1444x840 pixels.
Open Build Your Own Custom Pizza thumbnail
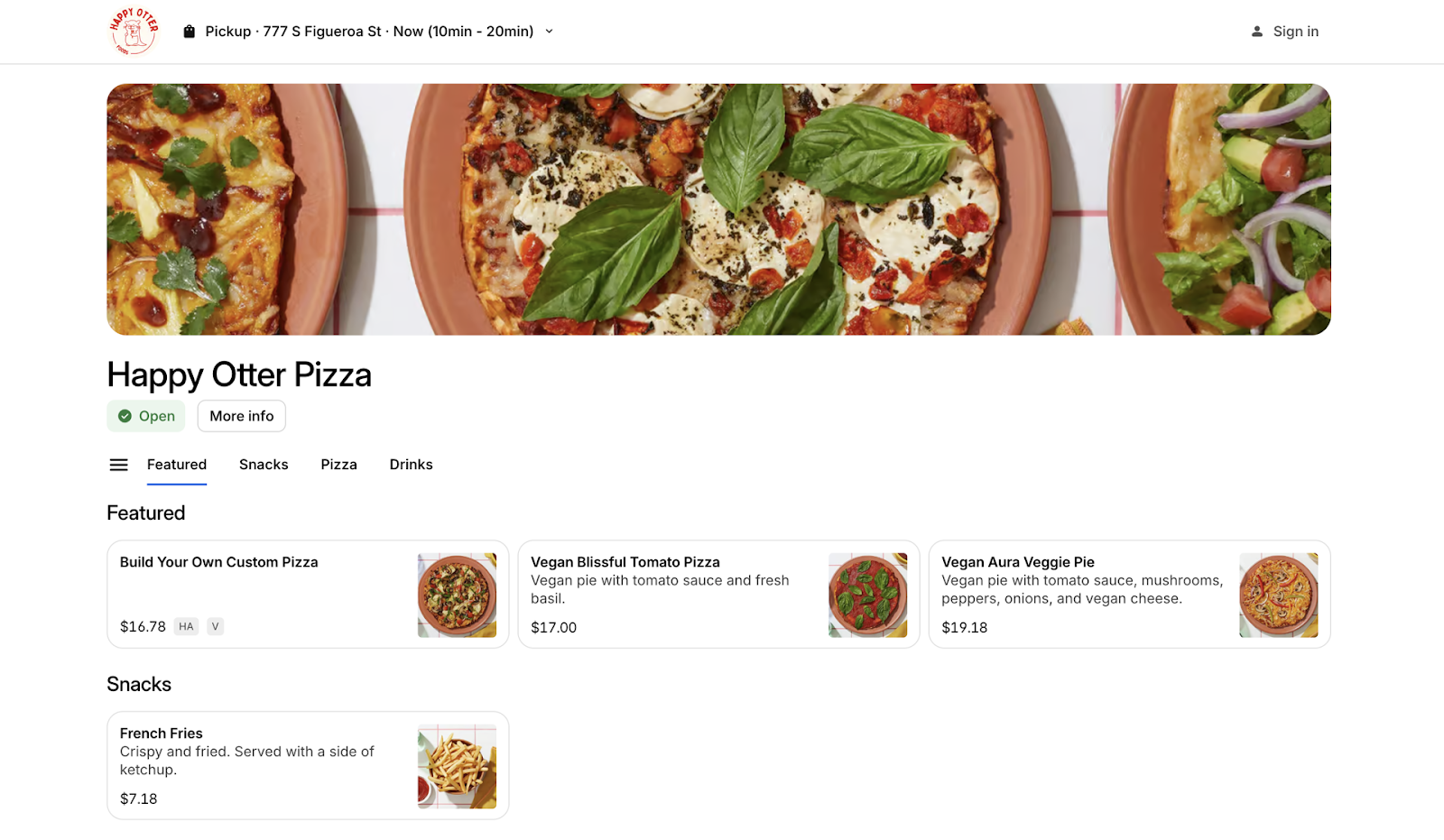(457, 595)
